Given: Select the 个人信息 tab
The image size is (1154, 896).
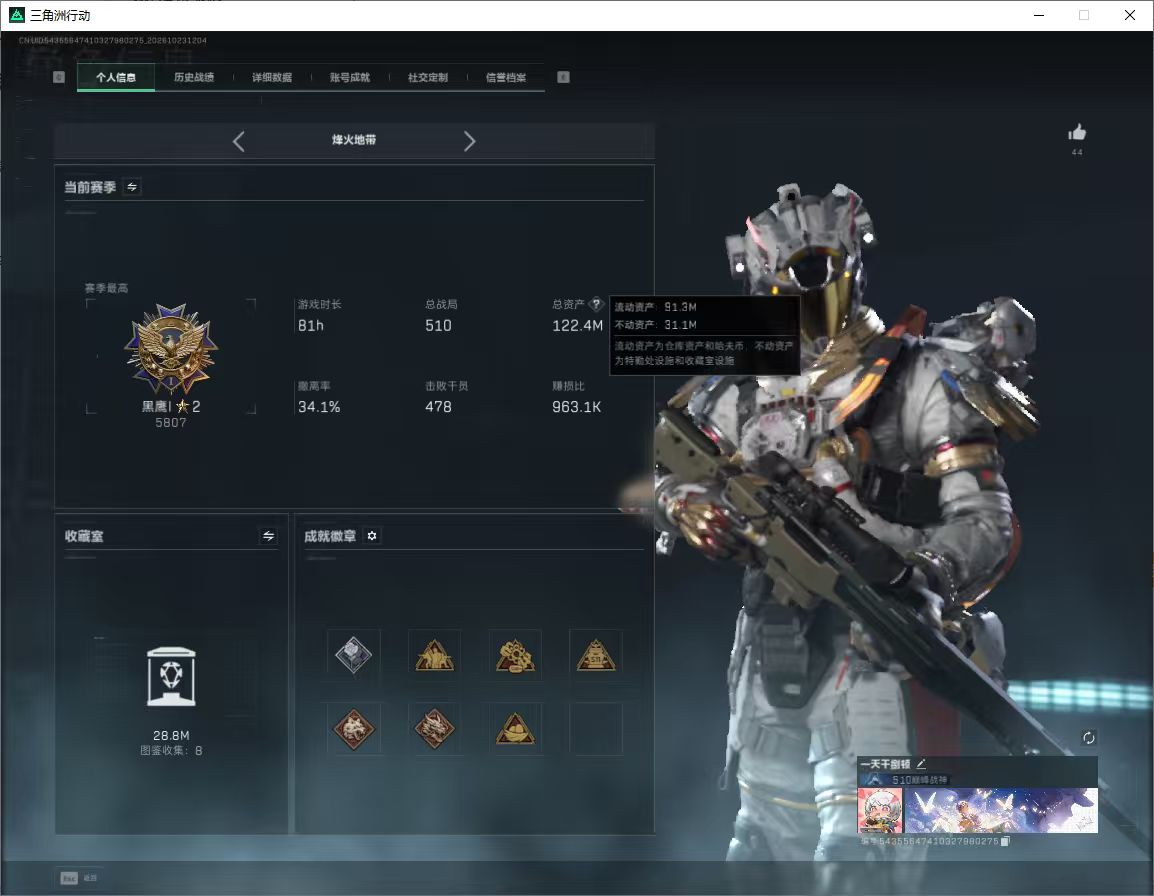Looking at the screenshot, I should [x=116, y=77].
